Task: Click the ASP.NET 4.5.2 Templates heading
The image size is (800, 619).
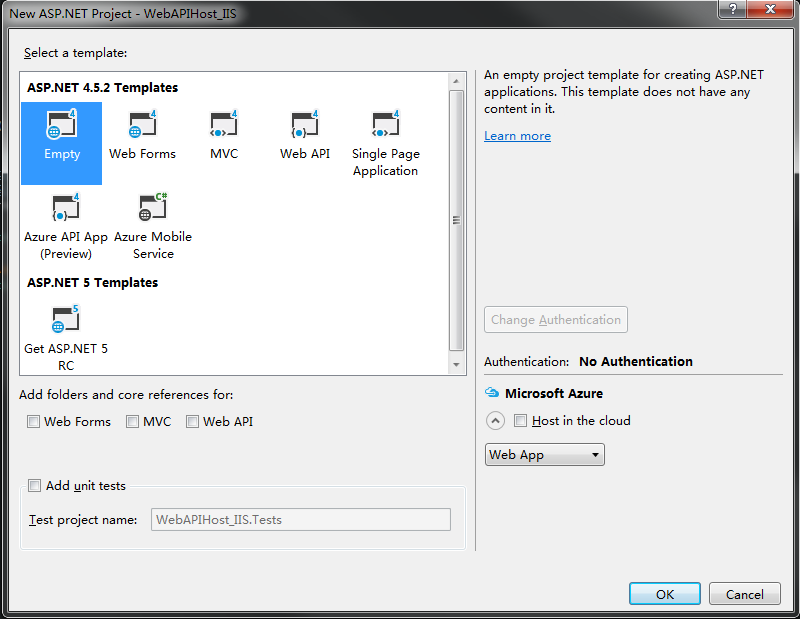Action: click(x=103, y=87)
